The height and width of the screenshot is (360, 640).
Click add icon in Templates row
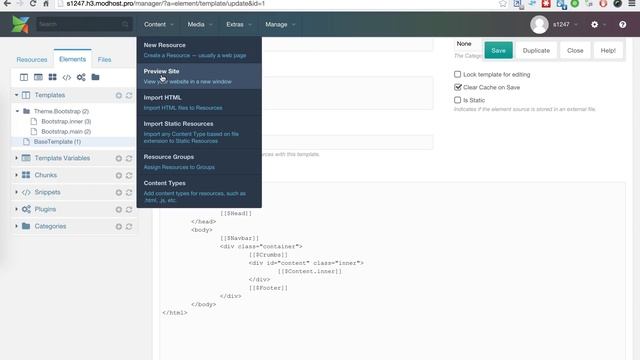tap(119, 95)
